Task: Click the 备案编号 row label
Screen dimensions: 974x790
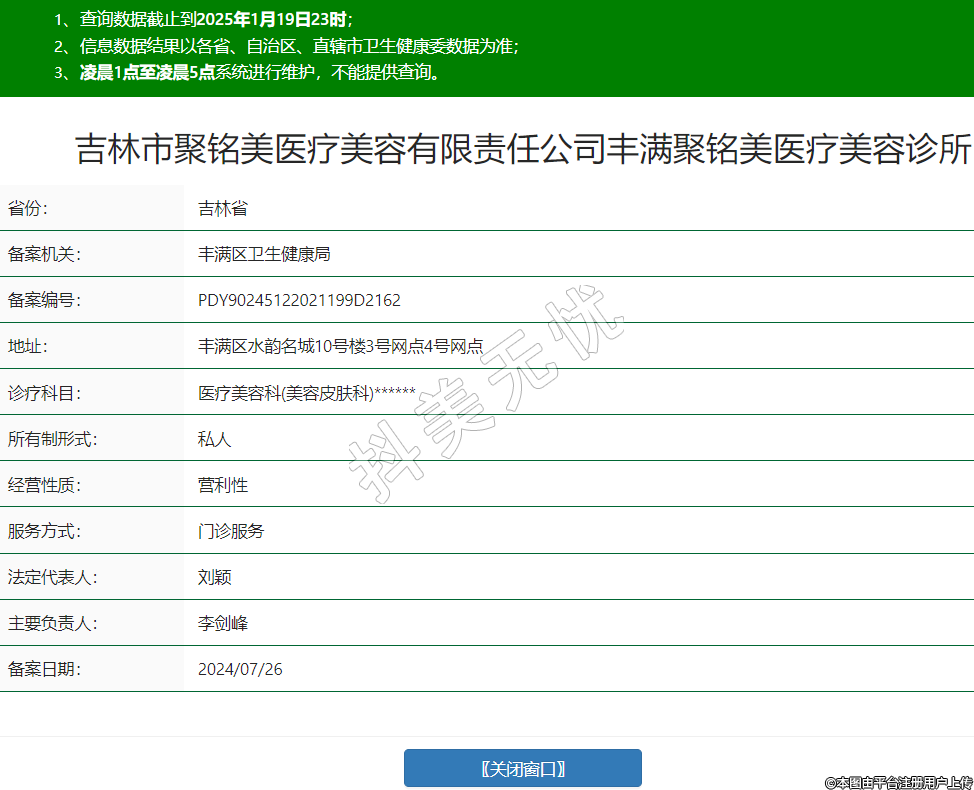Action: [x=44, y=300]
